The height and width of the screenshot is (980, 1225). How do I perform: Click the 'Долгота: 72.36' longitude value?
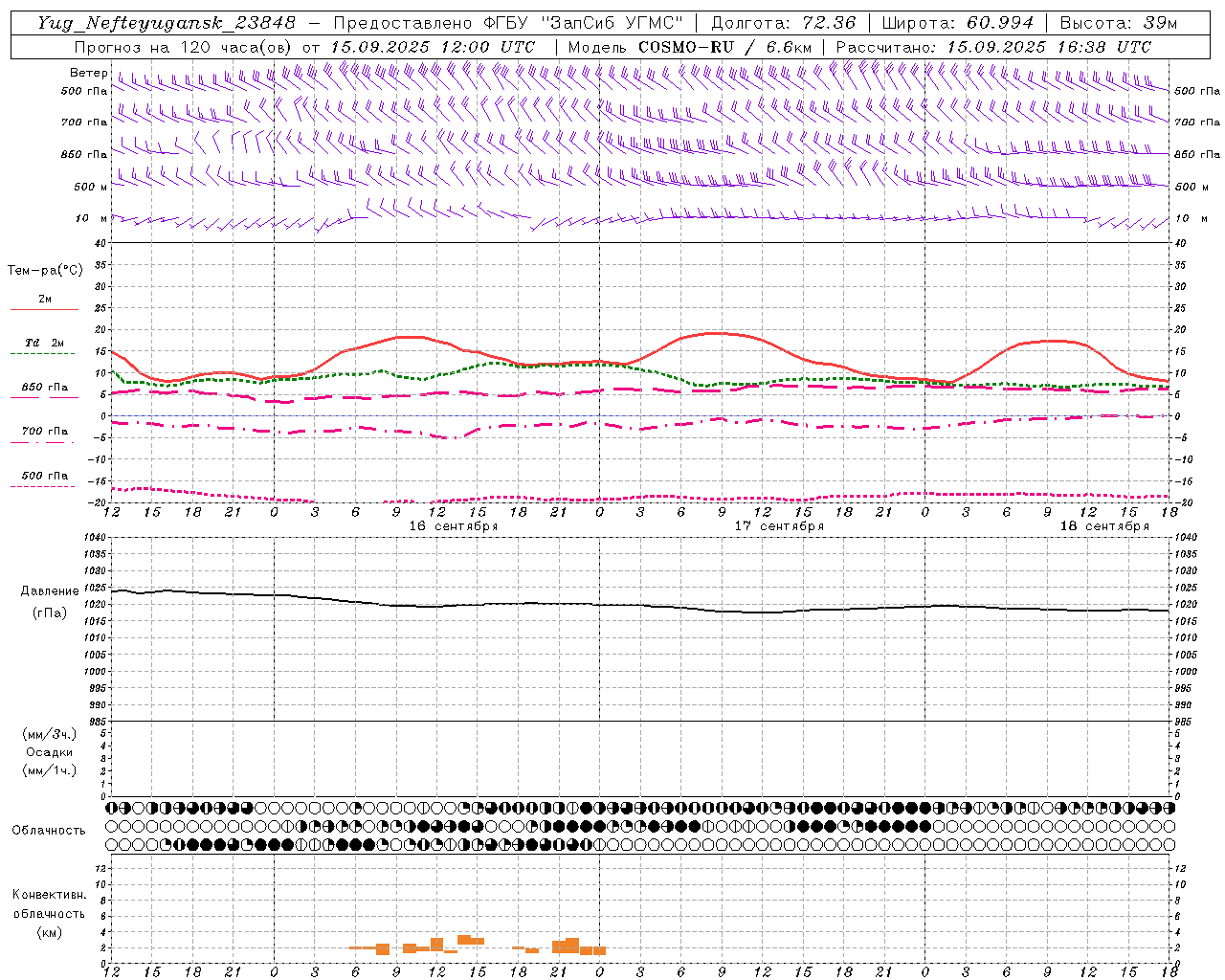click(x=783, y=23)
